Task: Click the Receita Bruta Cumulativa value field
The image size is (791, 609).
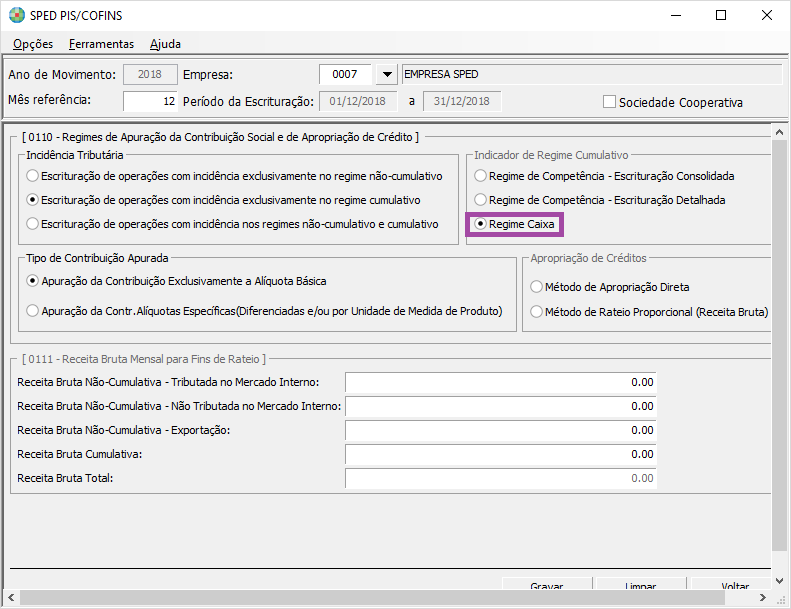Action: tap(500, 454)
